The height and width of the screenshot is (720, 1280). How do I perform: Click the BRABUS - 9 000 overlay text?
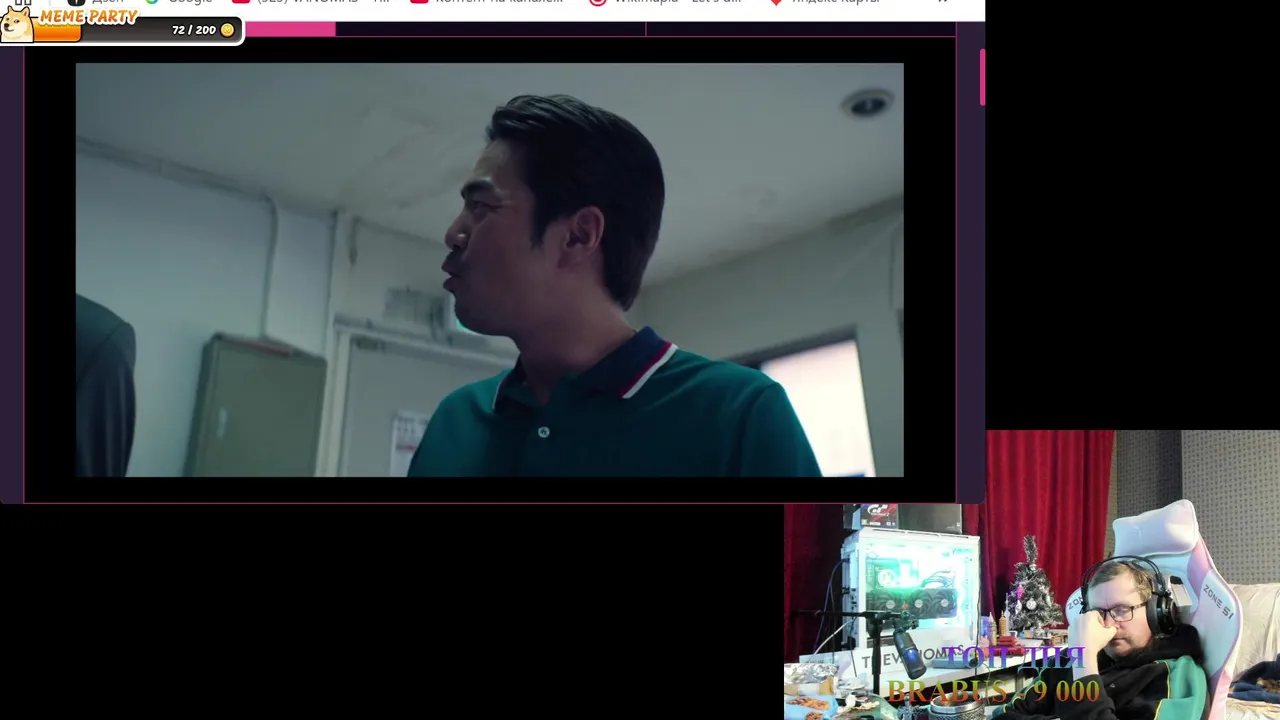993,691
